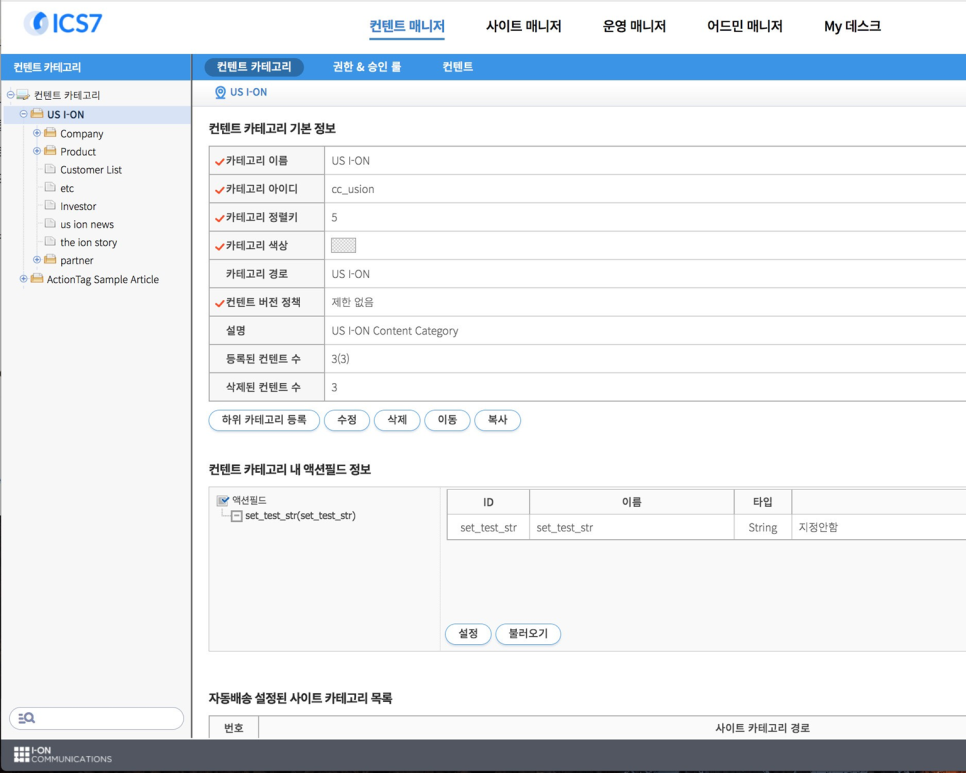
Task: Click the 카테고리 색상 color swatch
Action: [x=343, y=245]
